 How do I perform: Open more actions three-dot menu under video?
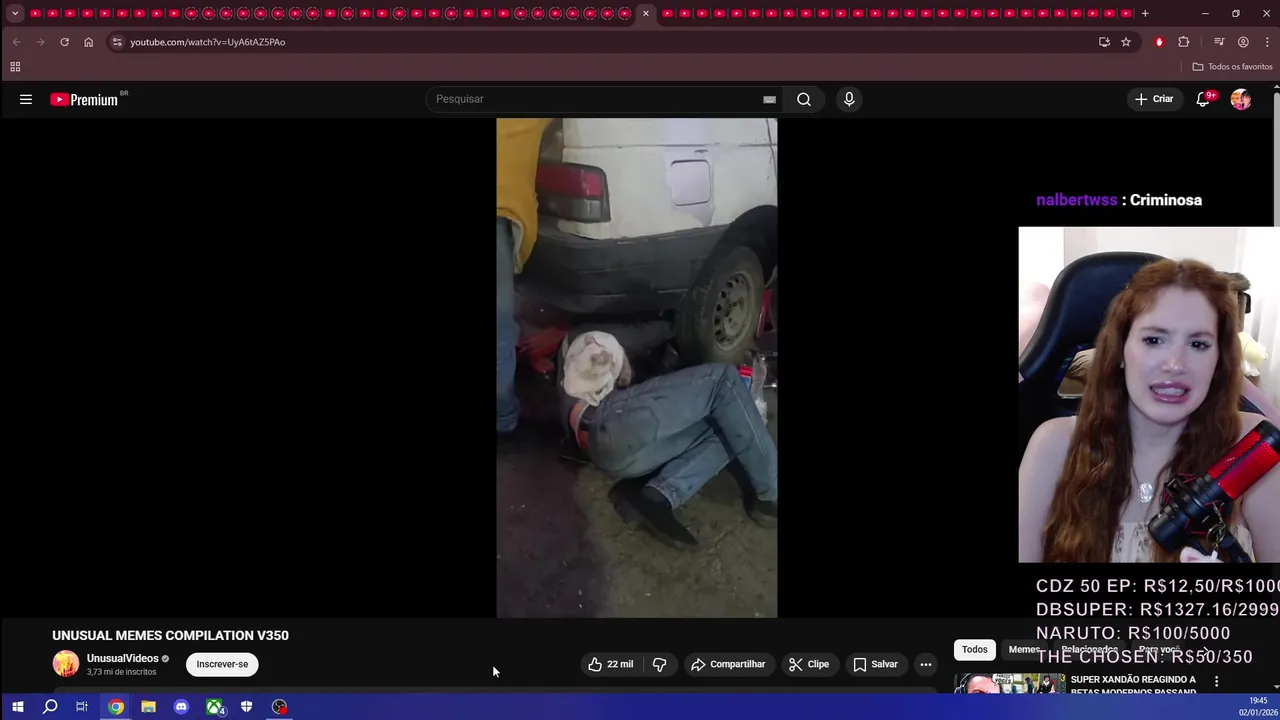tap(926, 664)
